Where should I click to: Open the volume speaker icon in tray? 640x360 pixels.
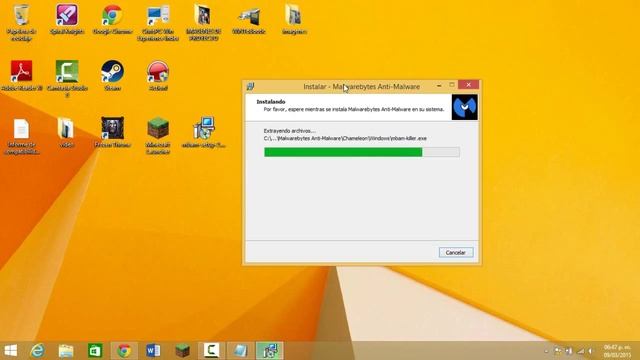[x=591, y=351]
